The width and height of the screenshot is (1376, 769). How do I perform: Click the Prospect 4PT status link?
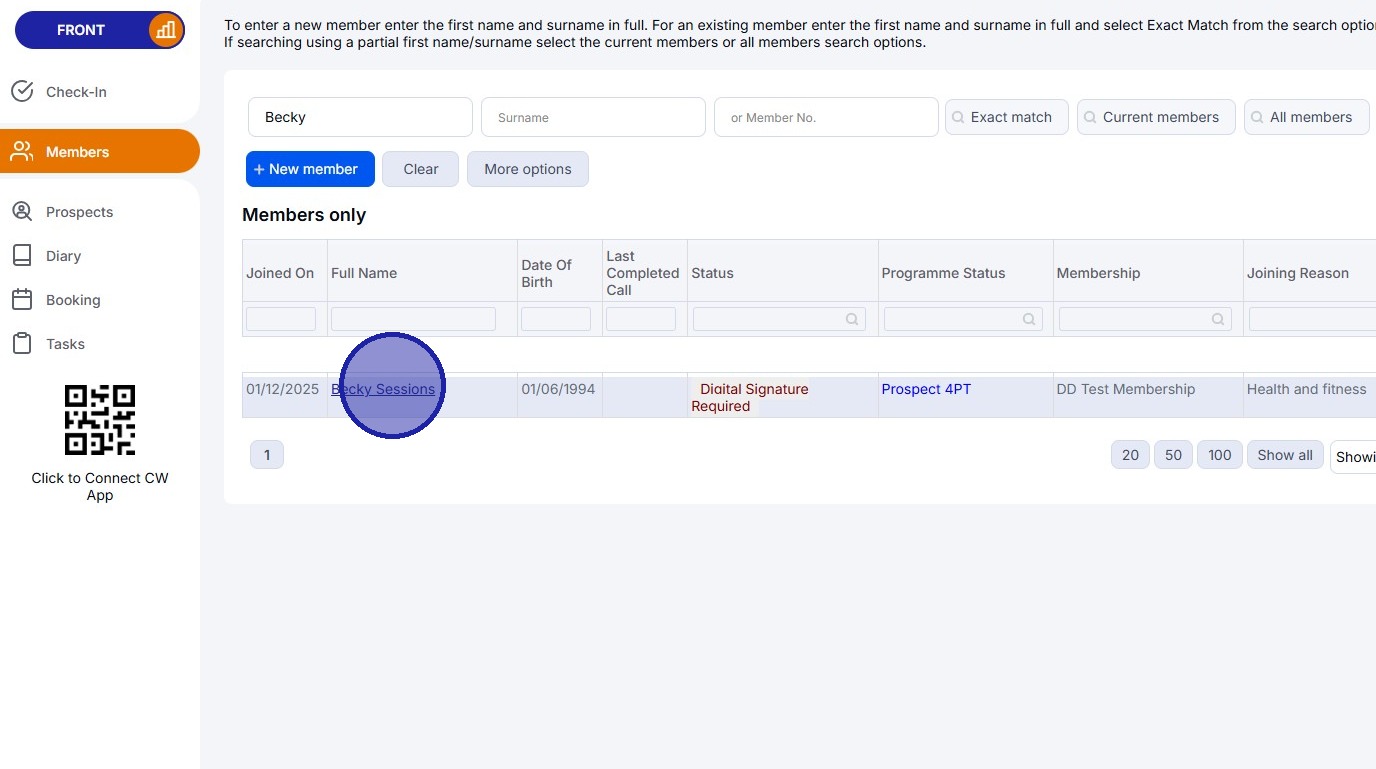tap(925, 389)
